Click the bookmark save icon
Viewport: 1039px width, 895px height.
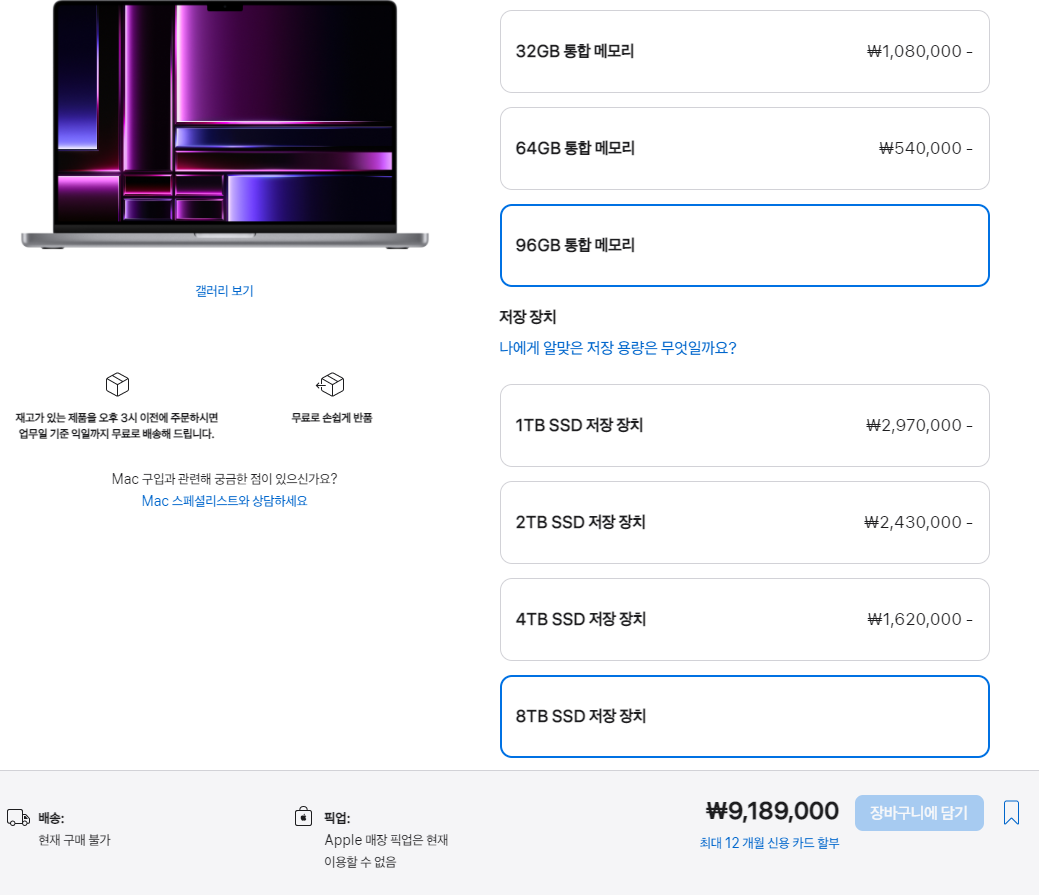pyautogui.click(x=1011, y=812)
